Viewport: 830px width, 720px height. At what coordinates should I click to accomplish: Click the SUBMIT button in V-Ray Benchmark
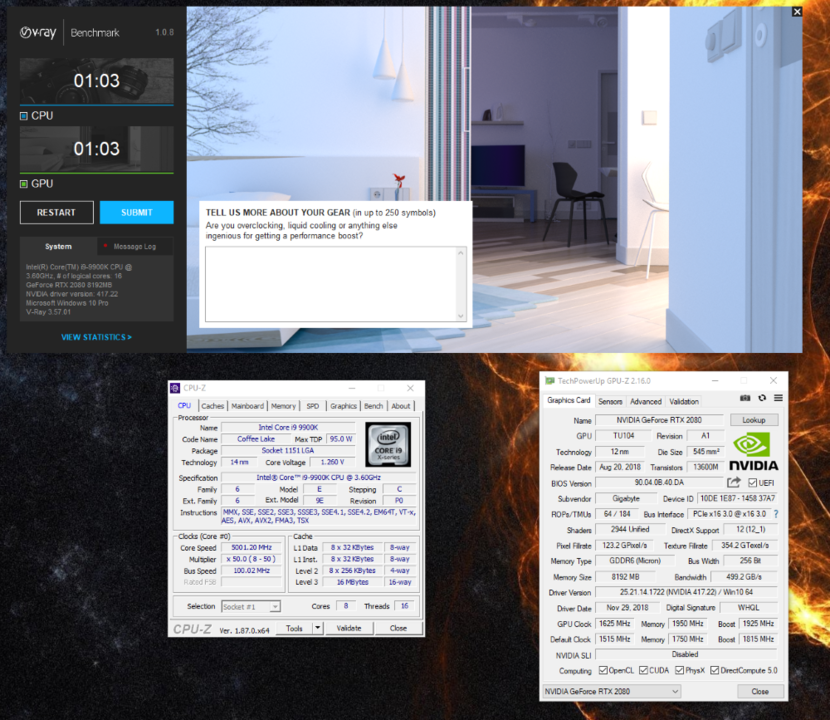(x=137, y=212)
